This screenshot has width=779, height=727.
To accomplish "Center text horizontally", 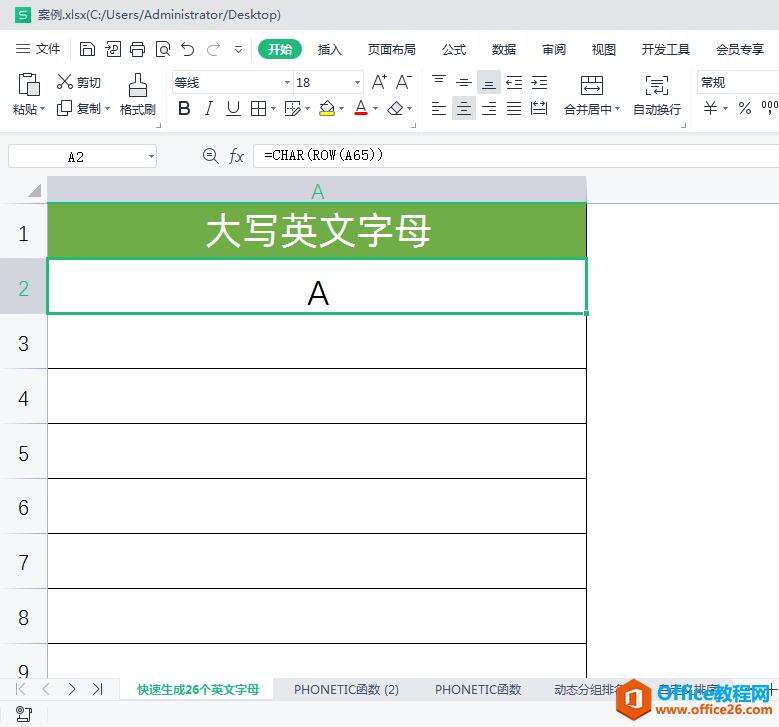I will point(464,108).
